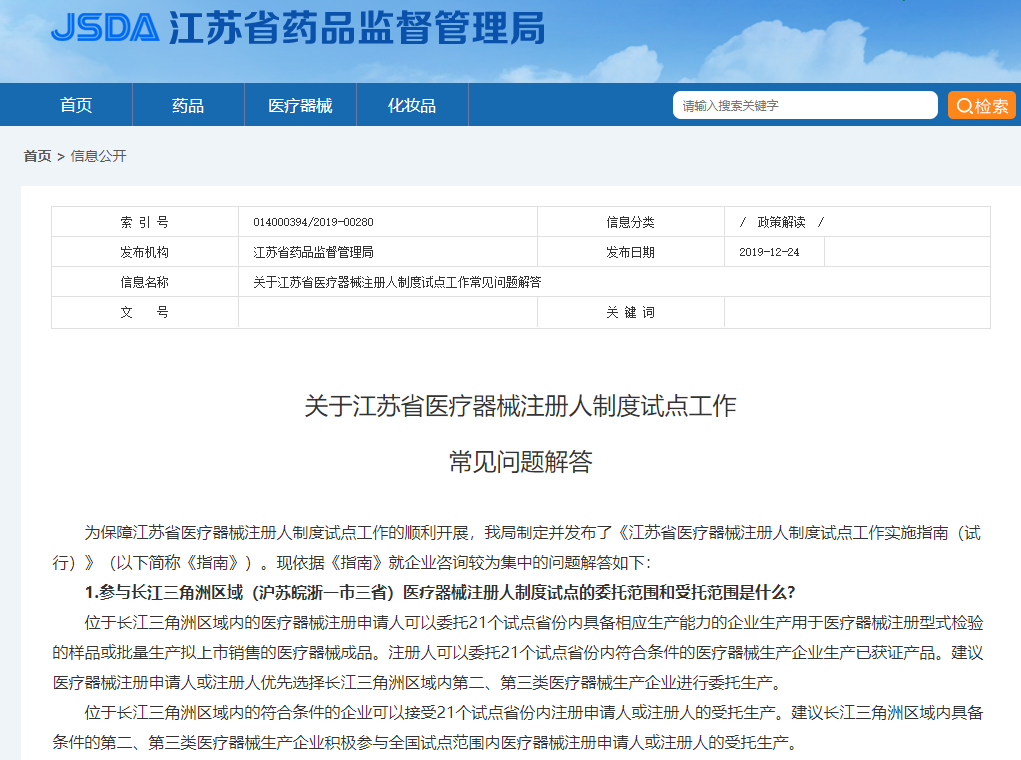This screenshot has width=1021, height=760.
Task: Click the magnifier 检索 search button
Action: 981,106
